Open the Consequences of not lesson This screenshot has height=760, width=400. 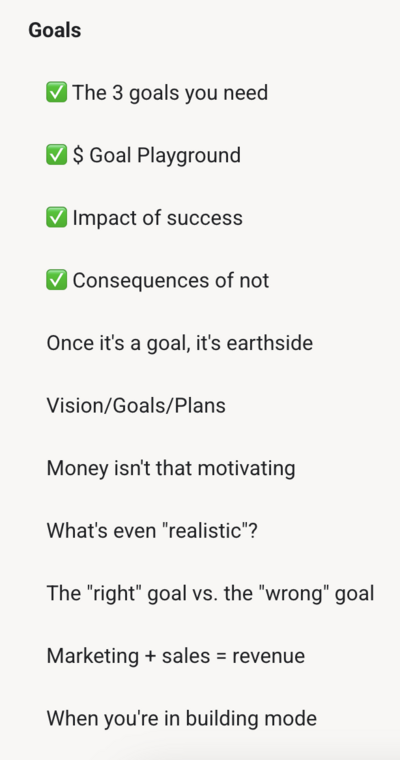coord(170,280)
